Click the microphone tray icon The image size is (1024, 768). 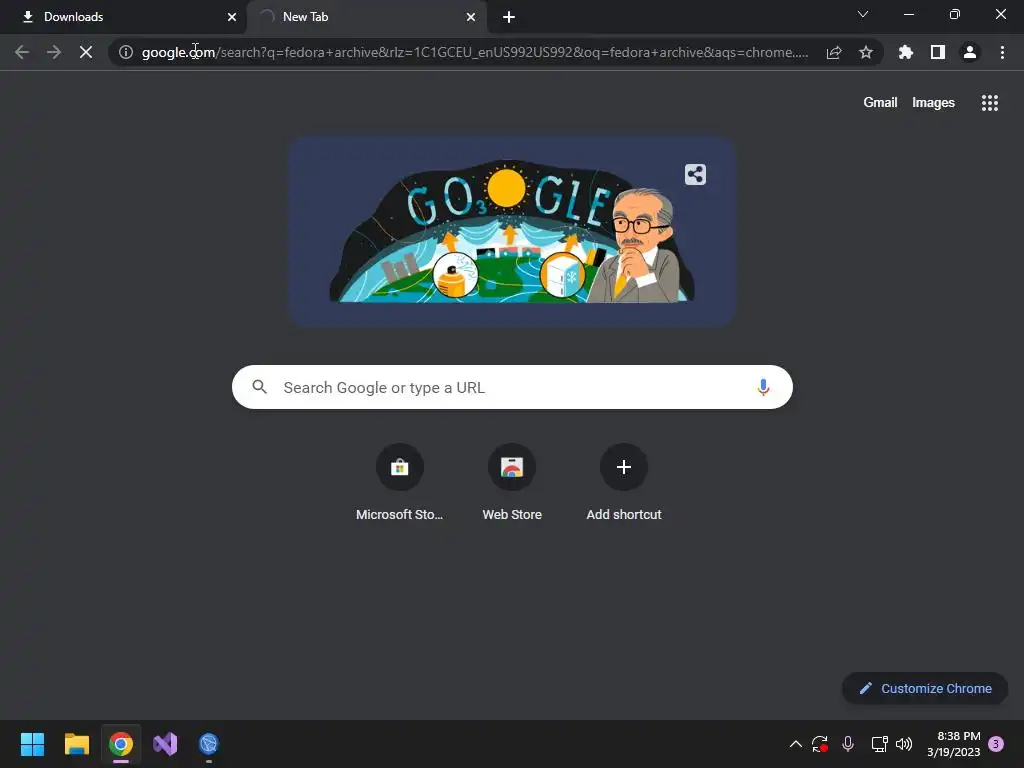pos(848,744)
